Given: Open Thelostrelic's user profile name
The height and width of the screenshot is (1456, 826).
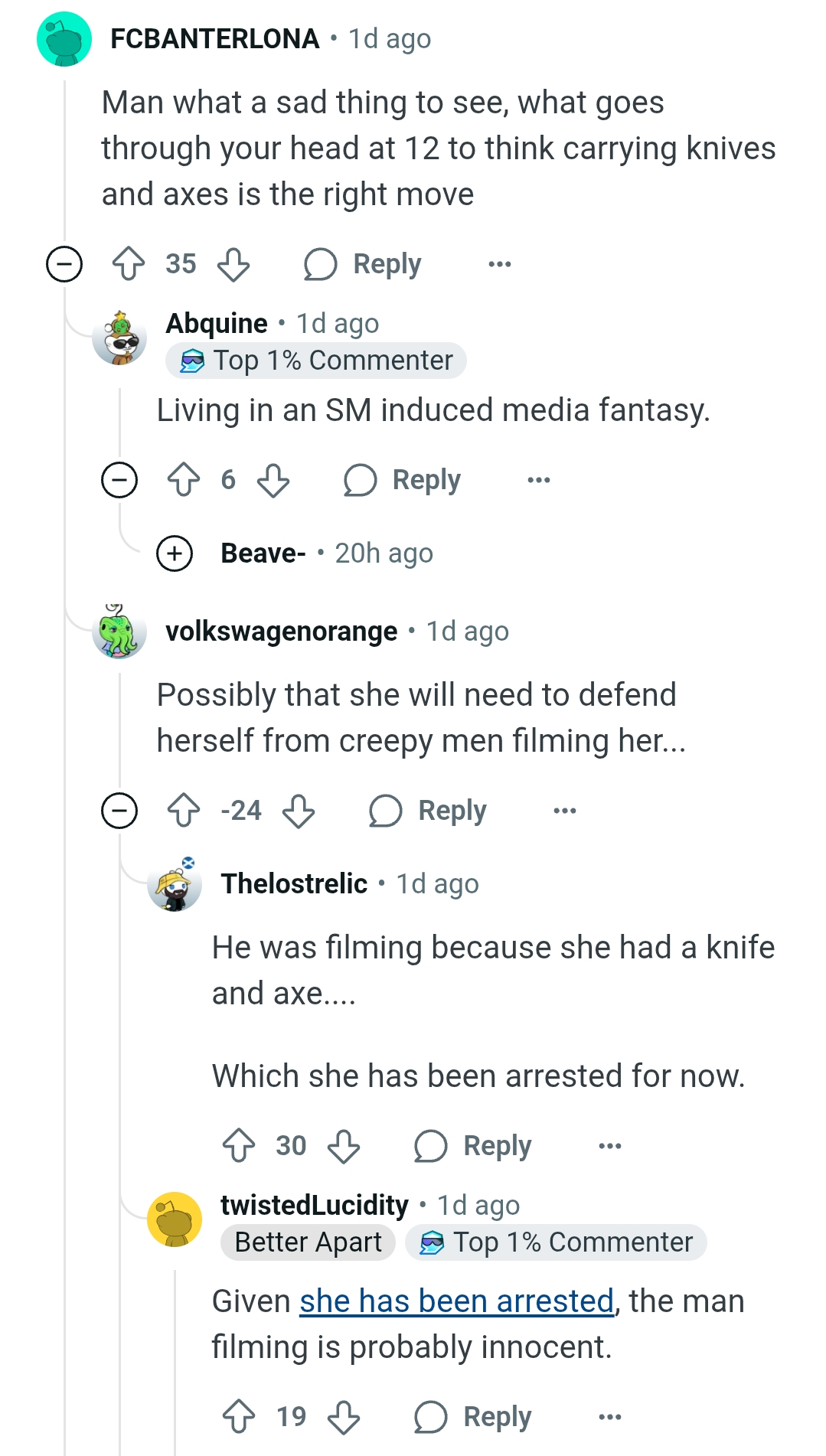Looking at the screenshot, I should 294,883.
